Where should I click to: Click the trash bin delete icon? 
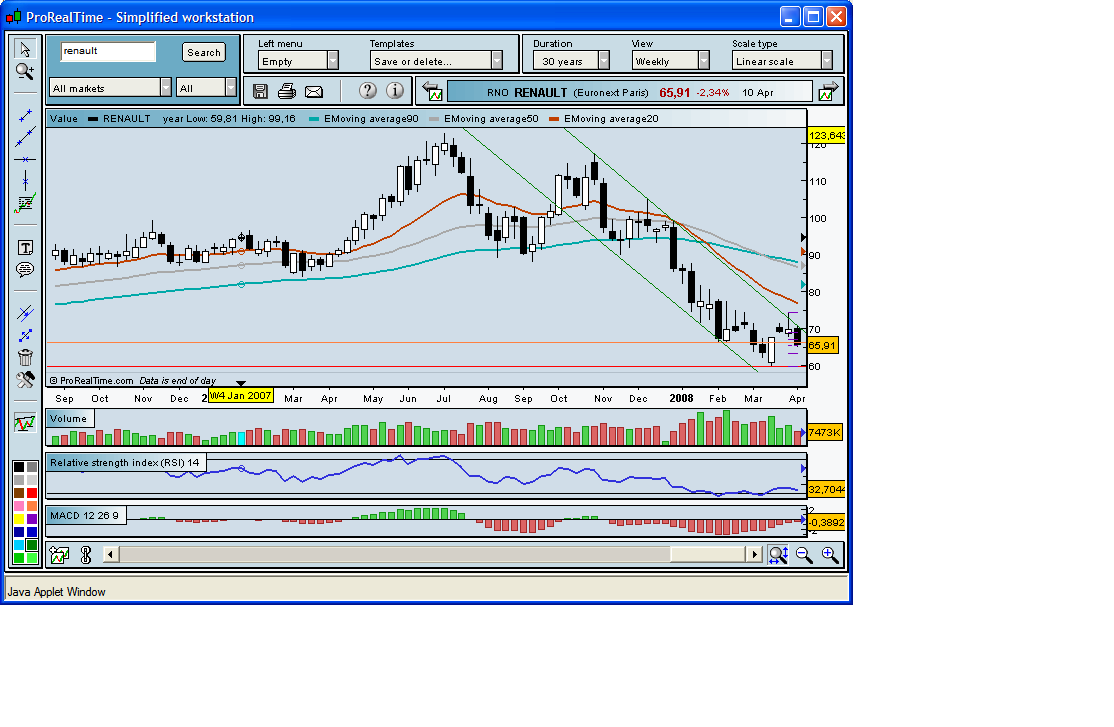click(x=25, y=357)
